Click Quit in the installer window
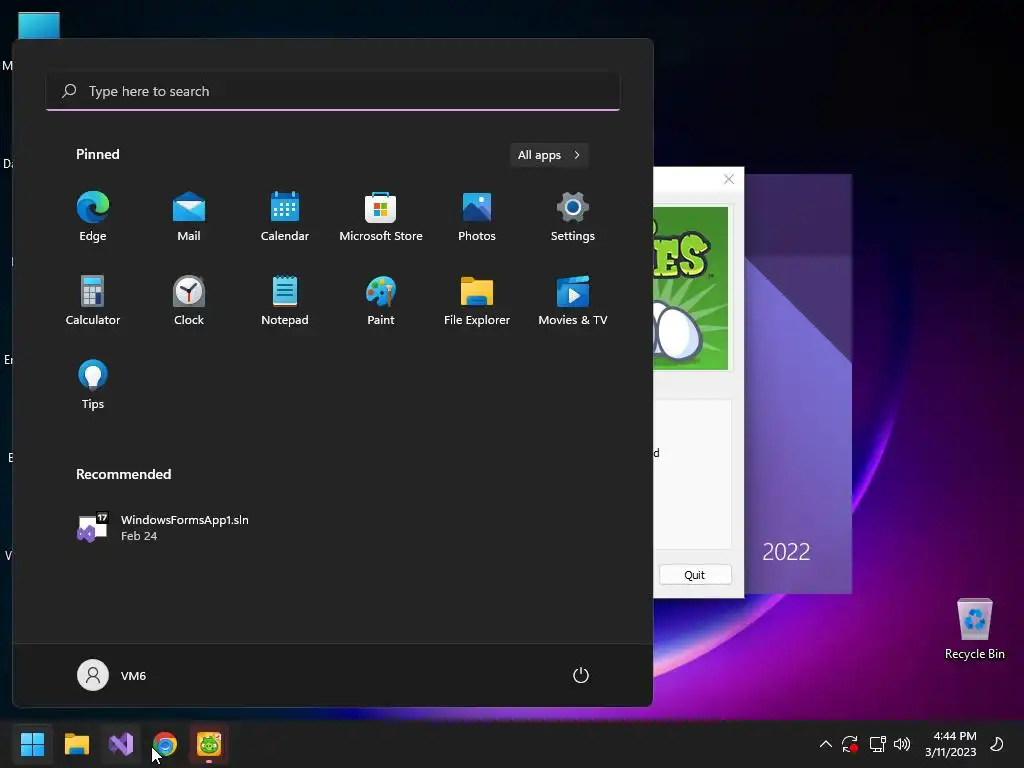The height and width of the screenshot is (768, 1024). [x=695, y=575]
